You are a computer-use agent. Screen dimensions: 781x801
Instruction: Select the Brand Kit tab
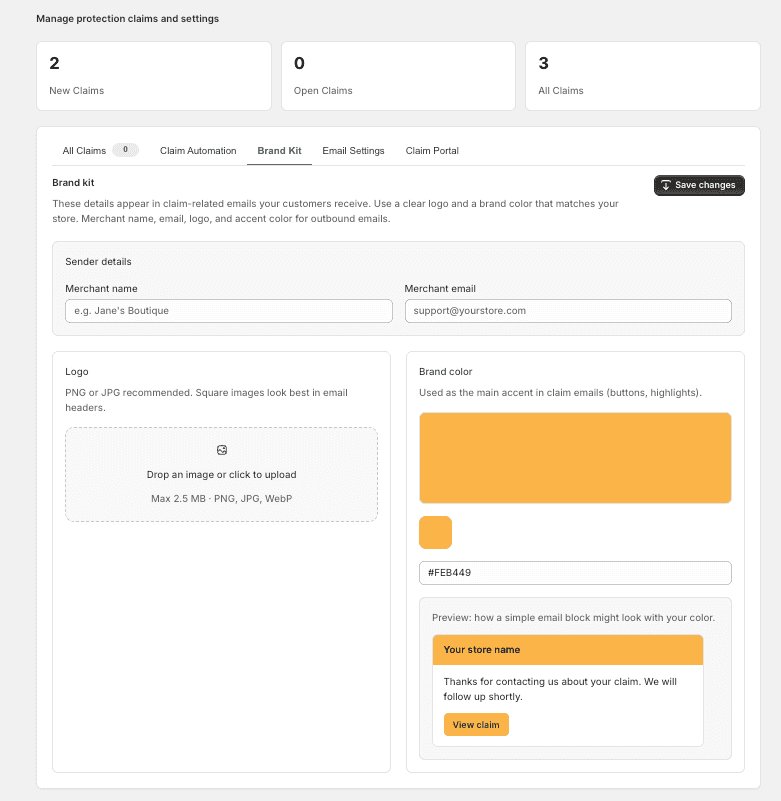279,151
